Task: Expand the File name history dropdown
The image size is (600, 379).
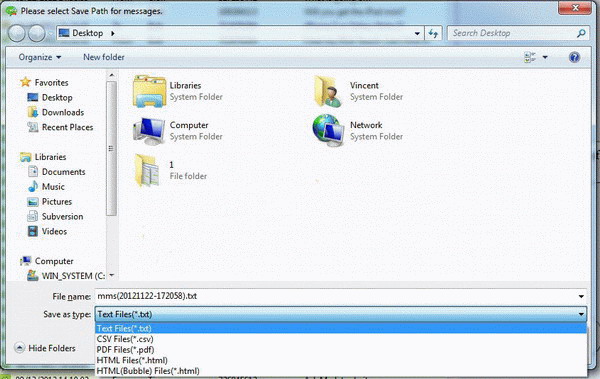Action: [x=581, y=296]
